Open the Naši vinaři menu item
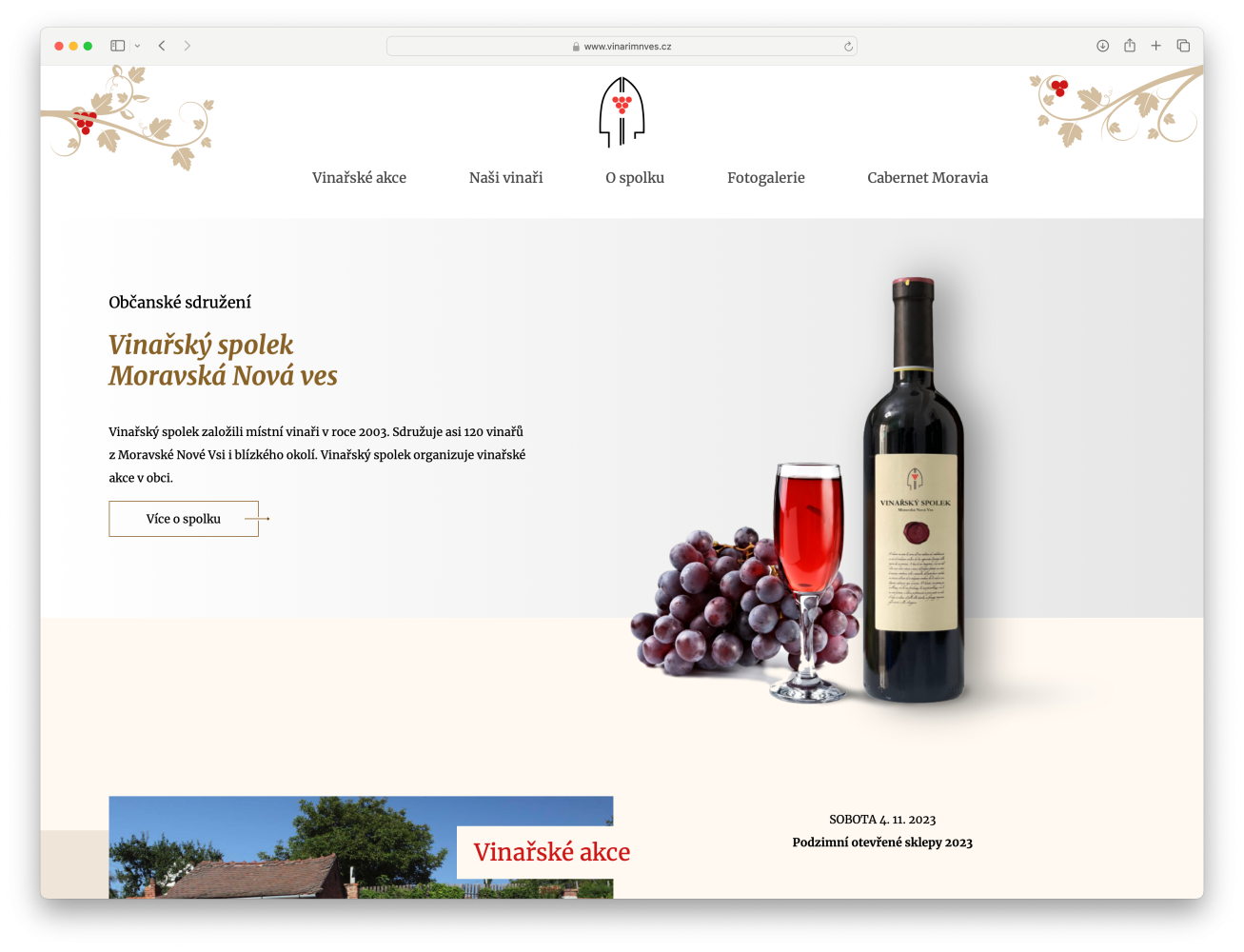The image size is (1244, 952). pyautogui.click(x=505, y=178)
